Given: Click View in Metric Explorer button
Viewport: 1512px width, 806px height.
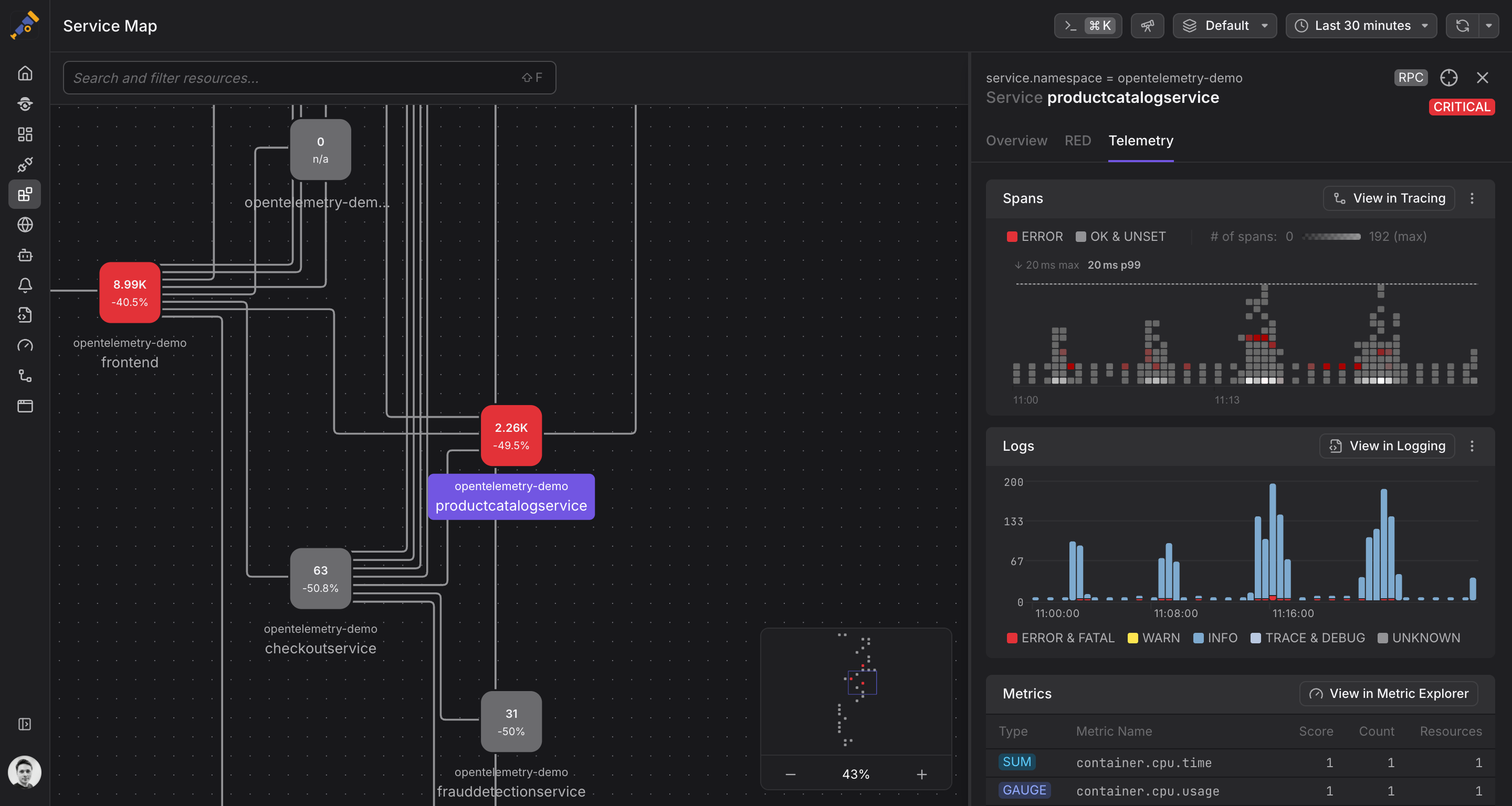Looking at the screenshot, I should 1389,693.
